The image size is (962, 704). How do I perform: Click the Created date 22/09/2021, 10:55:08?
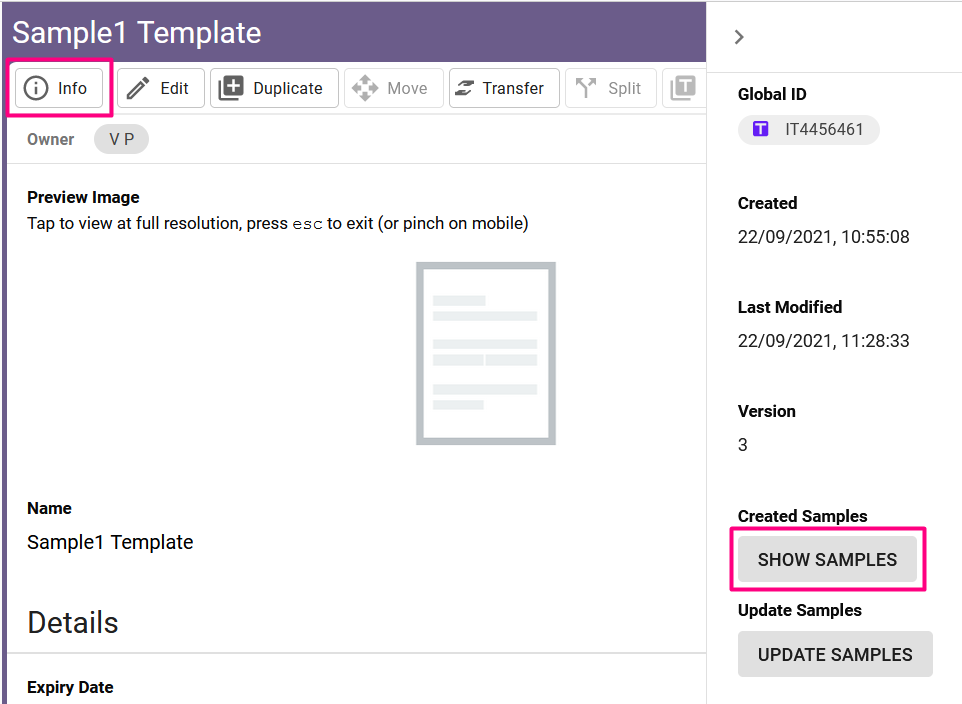(823, 237)
